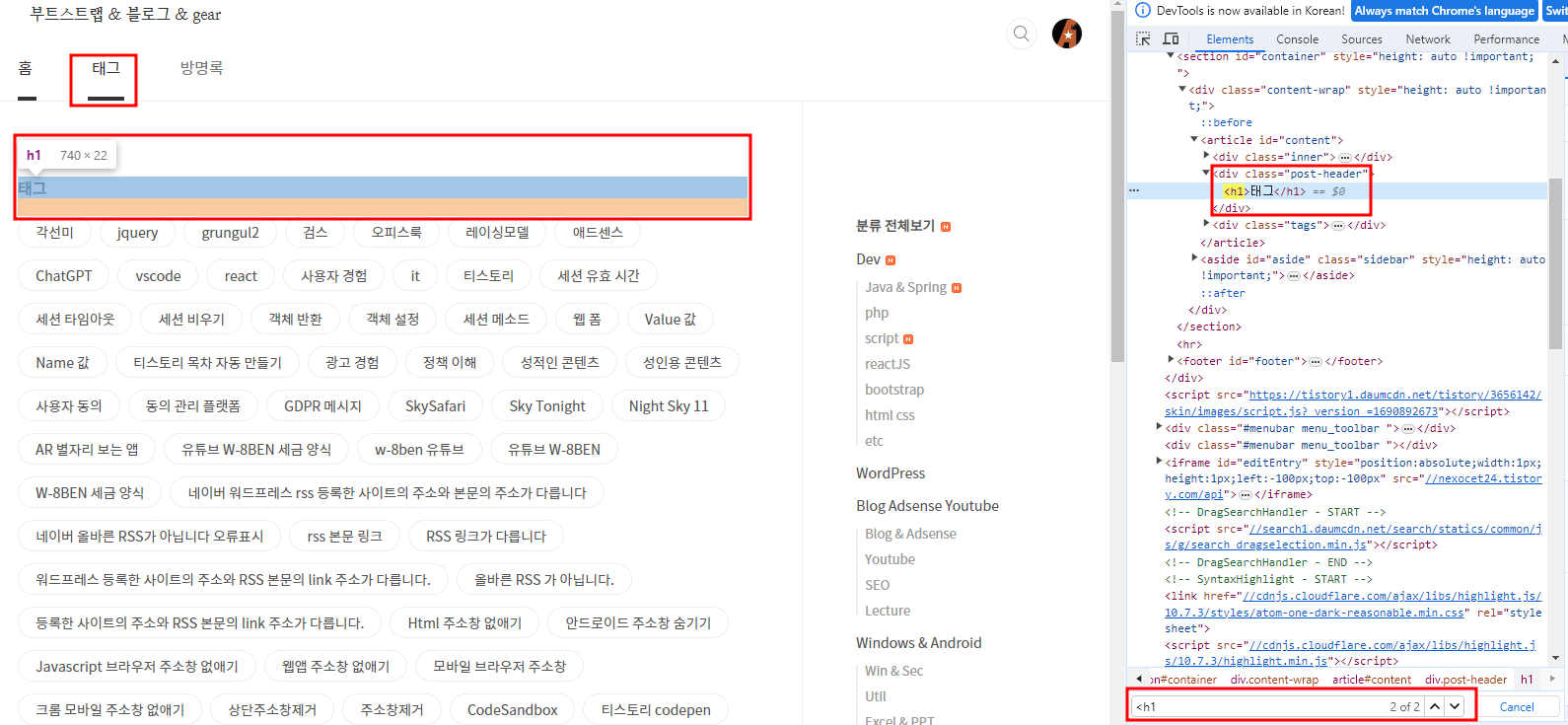Switch to the 홈 tab

pyautogui.click(x=26, y=68)
